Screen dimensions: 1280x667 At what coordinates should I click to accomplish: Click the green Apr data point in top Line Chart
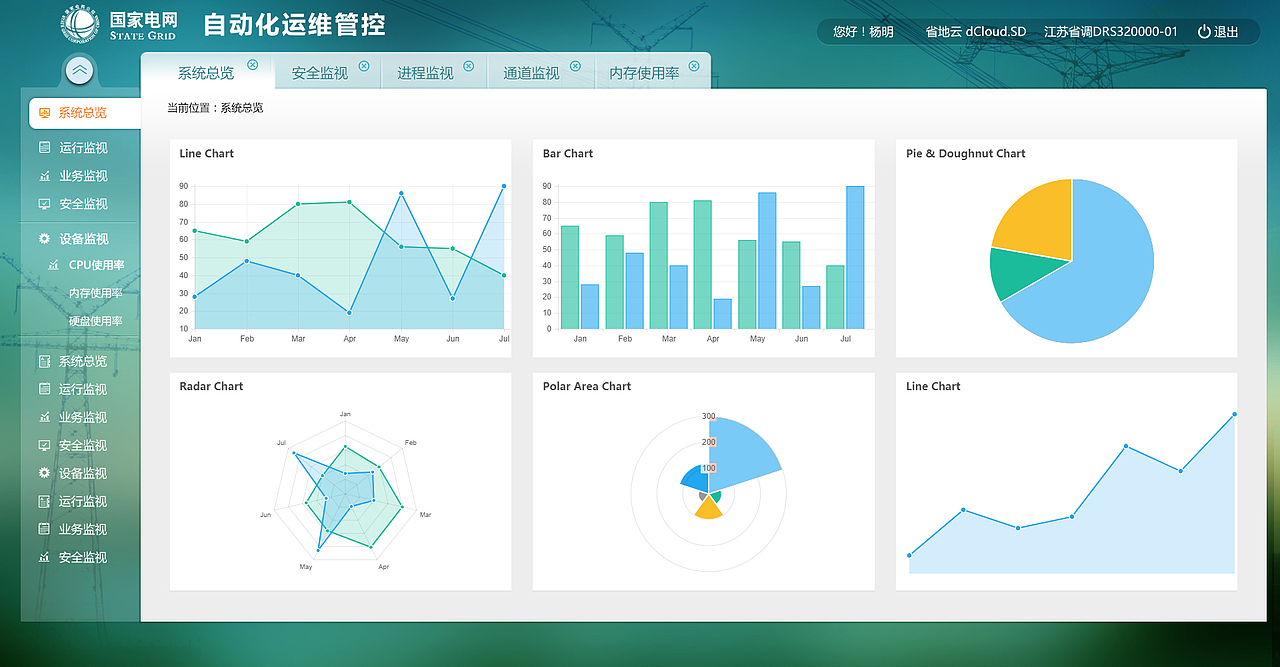click(x=349, y=202)
